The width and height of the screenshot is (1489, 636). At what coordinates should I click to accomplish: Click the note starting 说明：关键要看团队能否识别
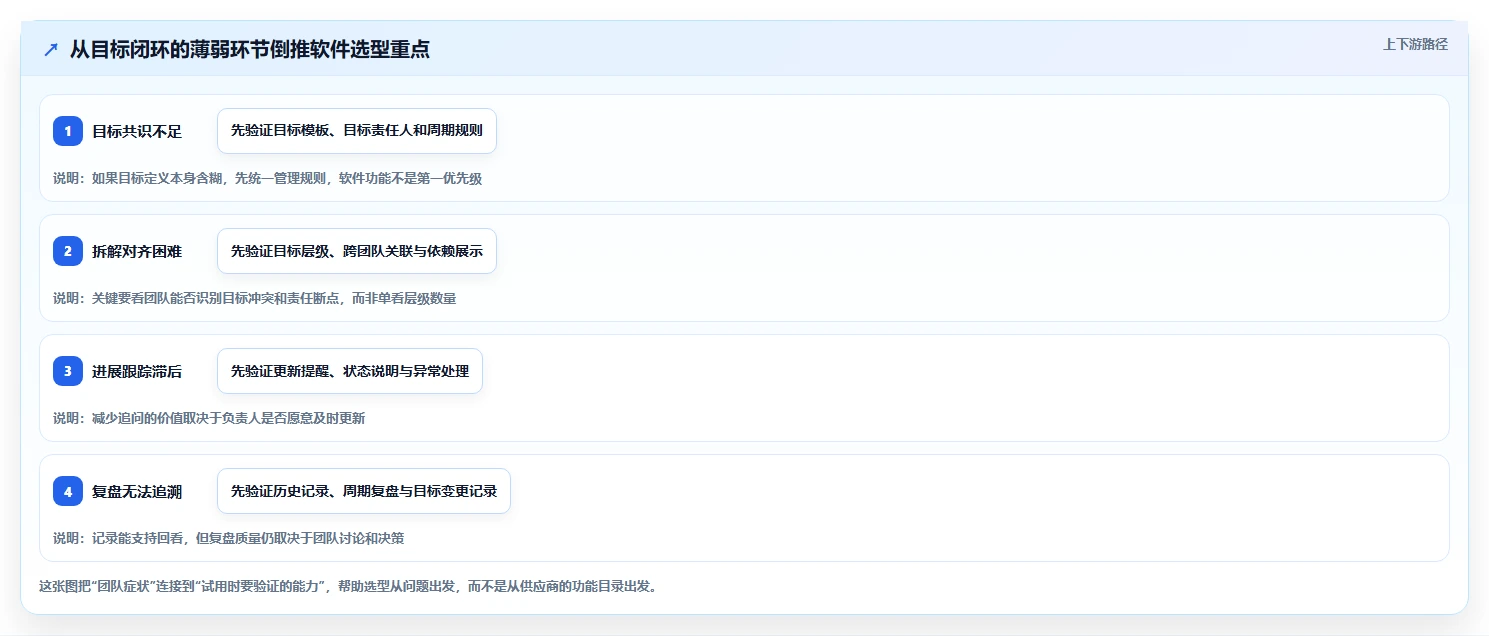click(254, 298)
